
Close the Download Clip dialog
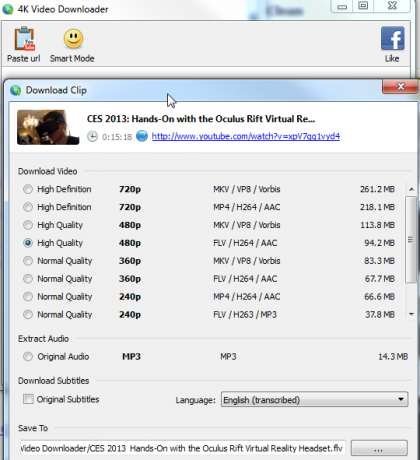[x=401, y=87]
